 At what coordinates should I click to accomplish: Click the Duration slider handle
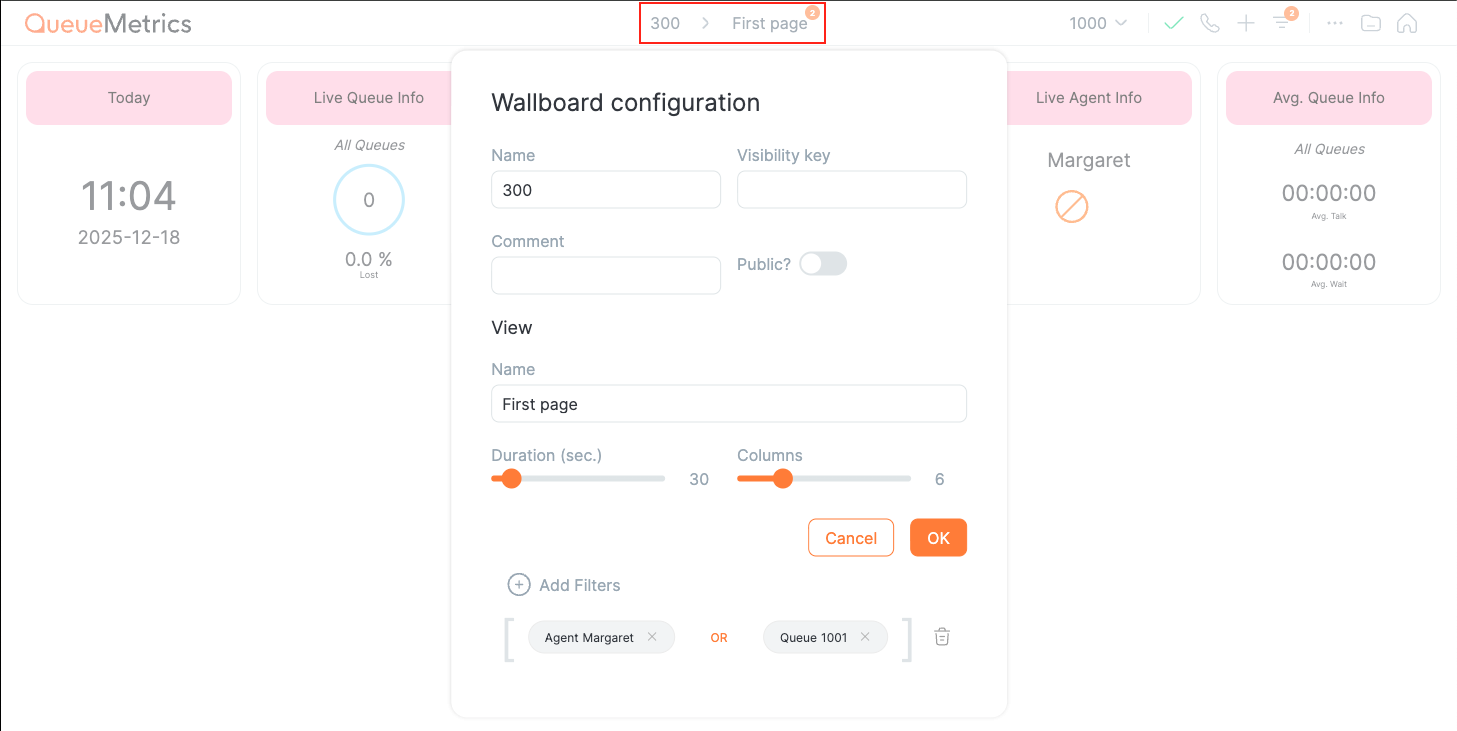[511, 478]
